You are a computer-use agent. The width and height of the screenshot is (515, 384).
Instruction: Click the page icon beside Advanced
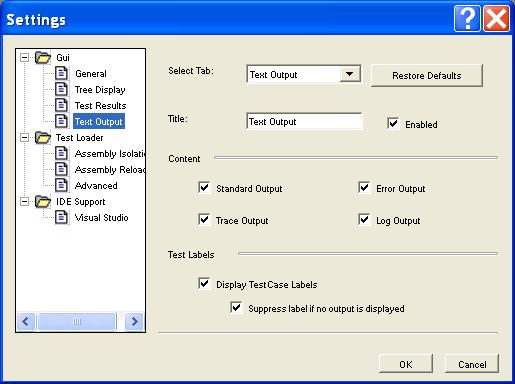(61, 185)
